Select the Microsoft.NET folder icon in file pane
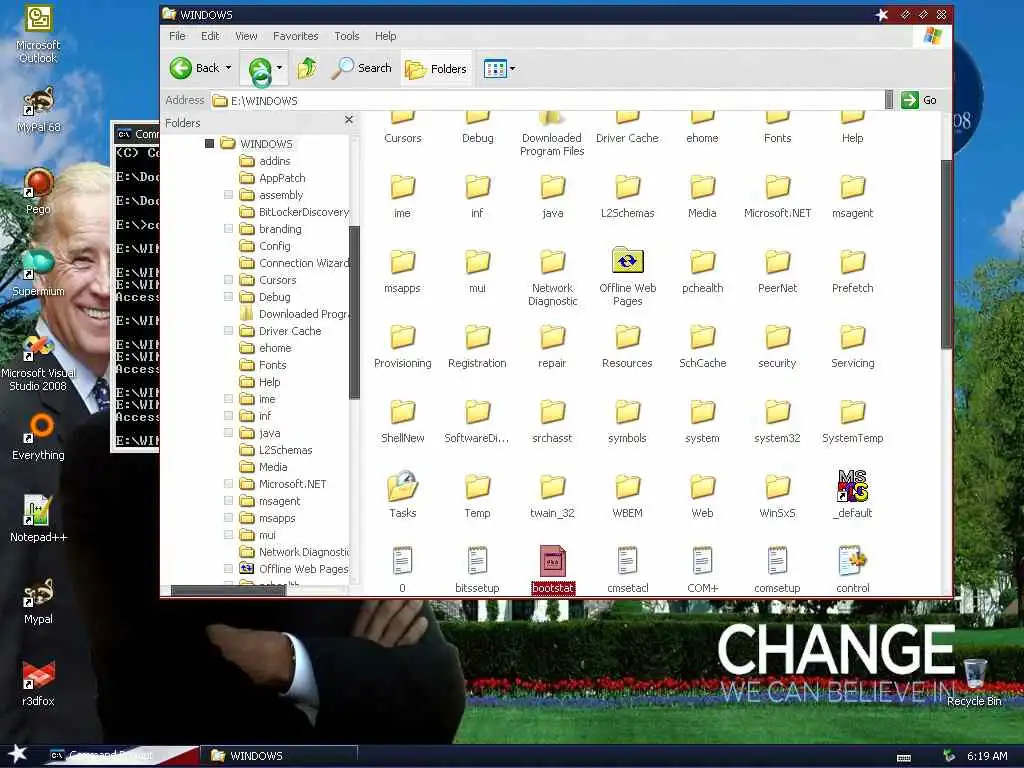This screenshot has height=768, width=1024. click(x=777, y=186)
